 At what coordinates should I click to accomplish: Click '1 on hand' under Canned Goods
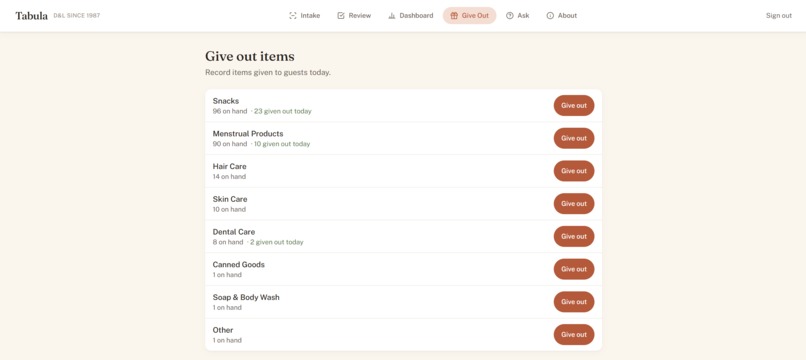227,275
